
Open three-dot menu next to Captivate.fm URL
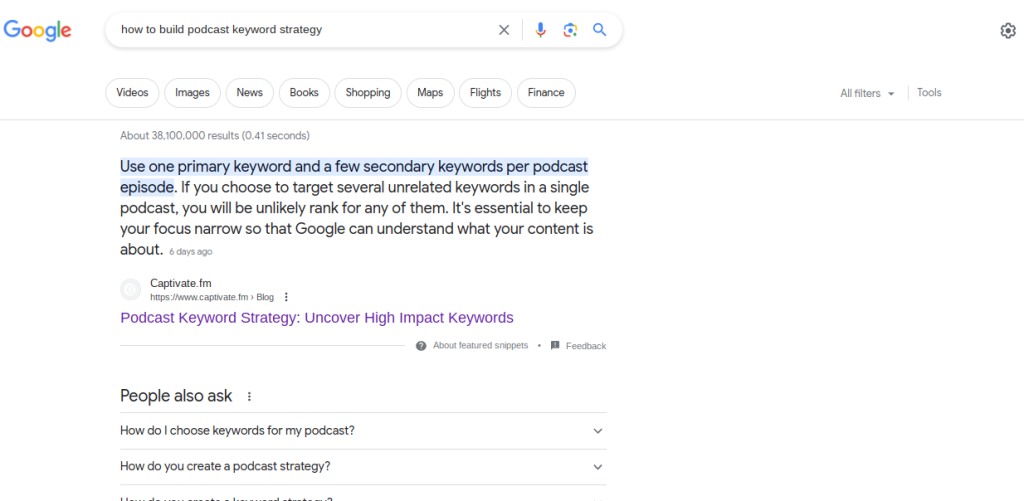pos(285,297)
